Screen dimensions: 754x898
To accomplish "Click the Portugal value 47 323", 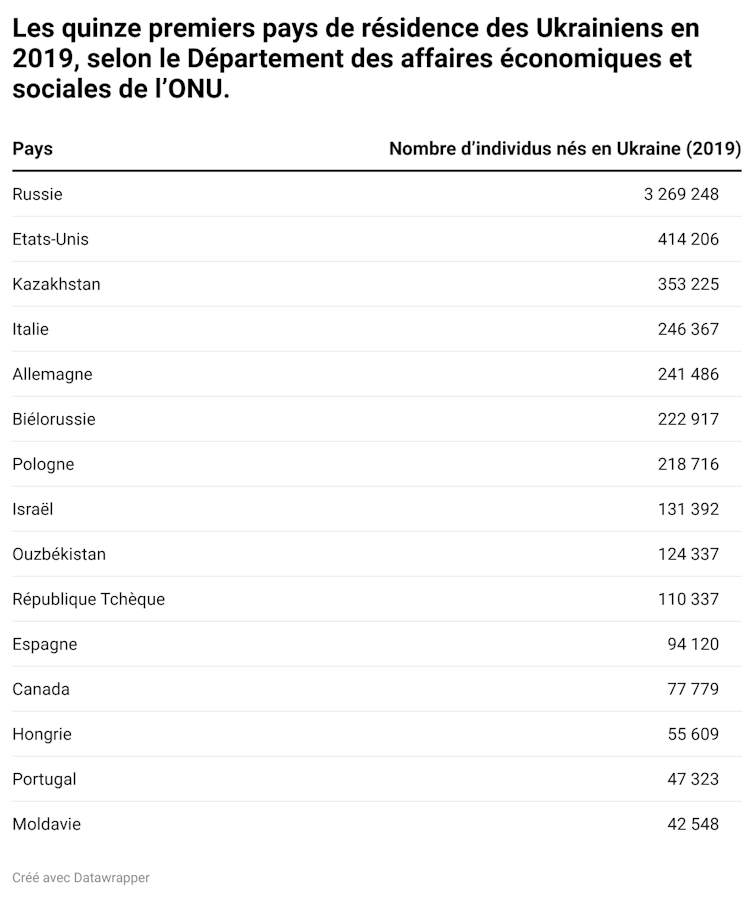I will pos(693,779).
